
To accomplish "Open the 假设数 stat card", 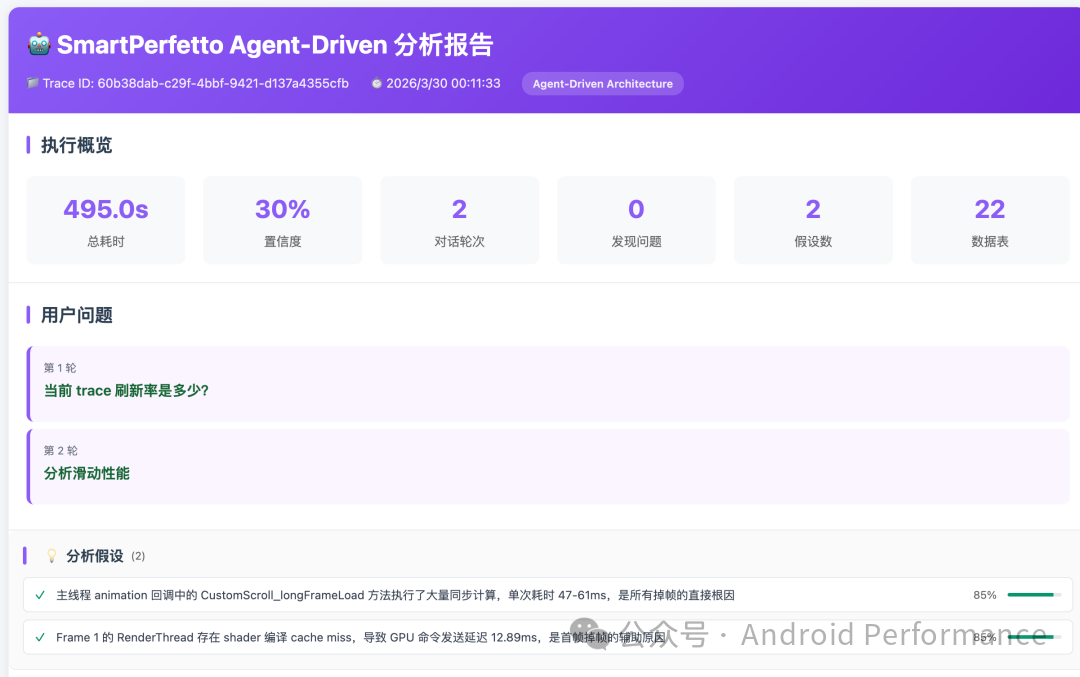I will point(813,220).
